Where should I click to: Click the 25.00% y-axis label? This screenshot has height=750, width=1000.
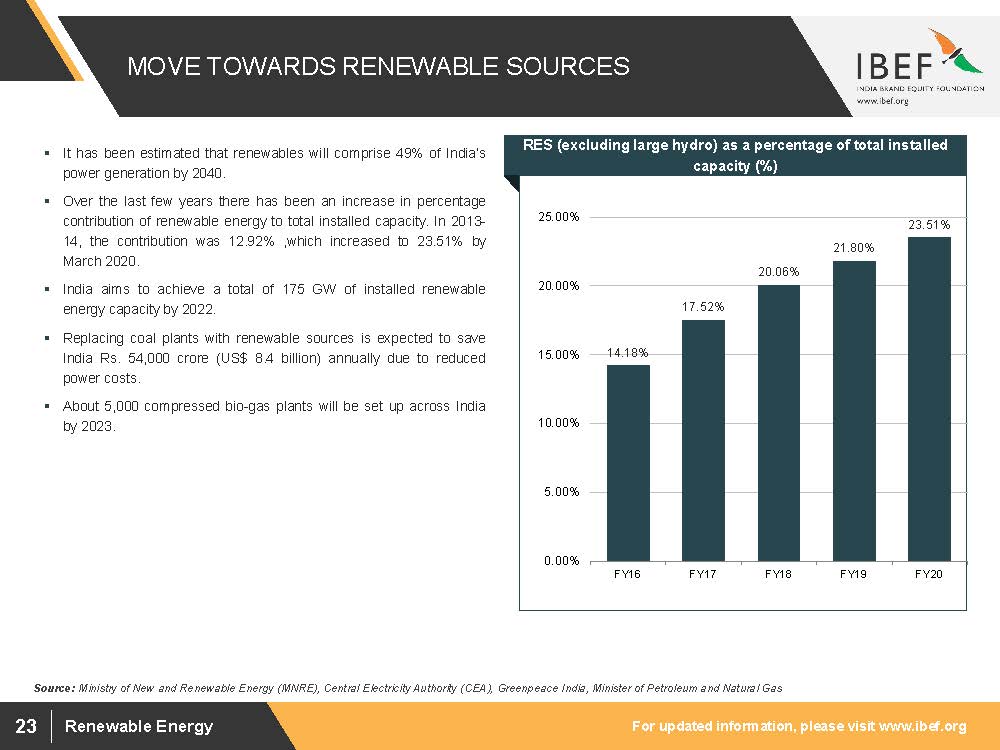point(561,217)
